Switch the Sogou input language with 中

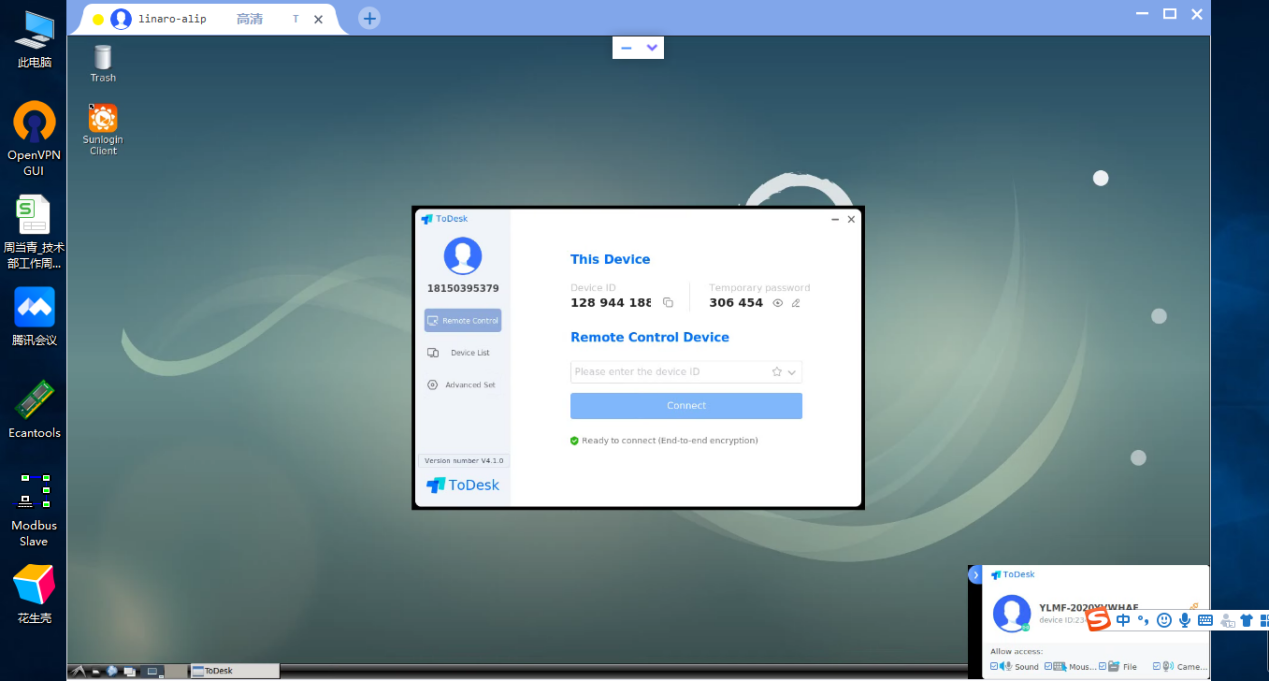pos(1123,620)
